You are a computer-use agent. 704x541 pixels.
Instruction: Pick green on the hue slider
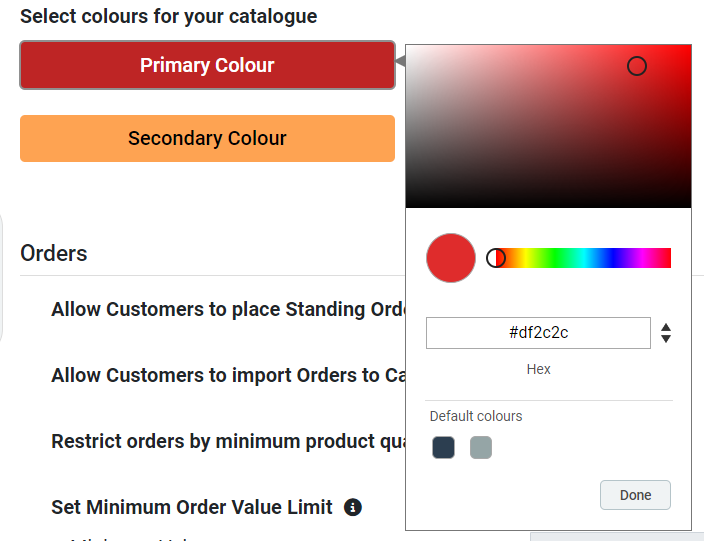(553, 258)
